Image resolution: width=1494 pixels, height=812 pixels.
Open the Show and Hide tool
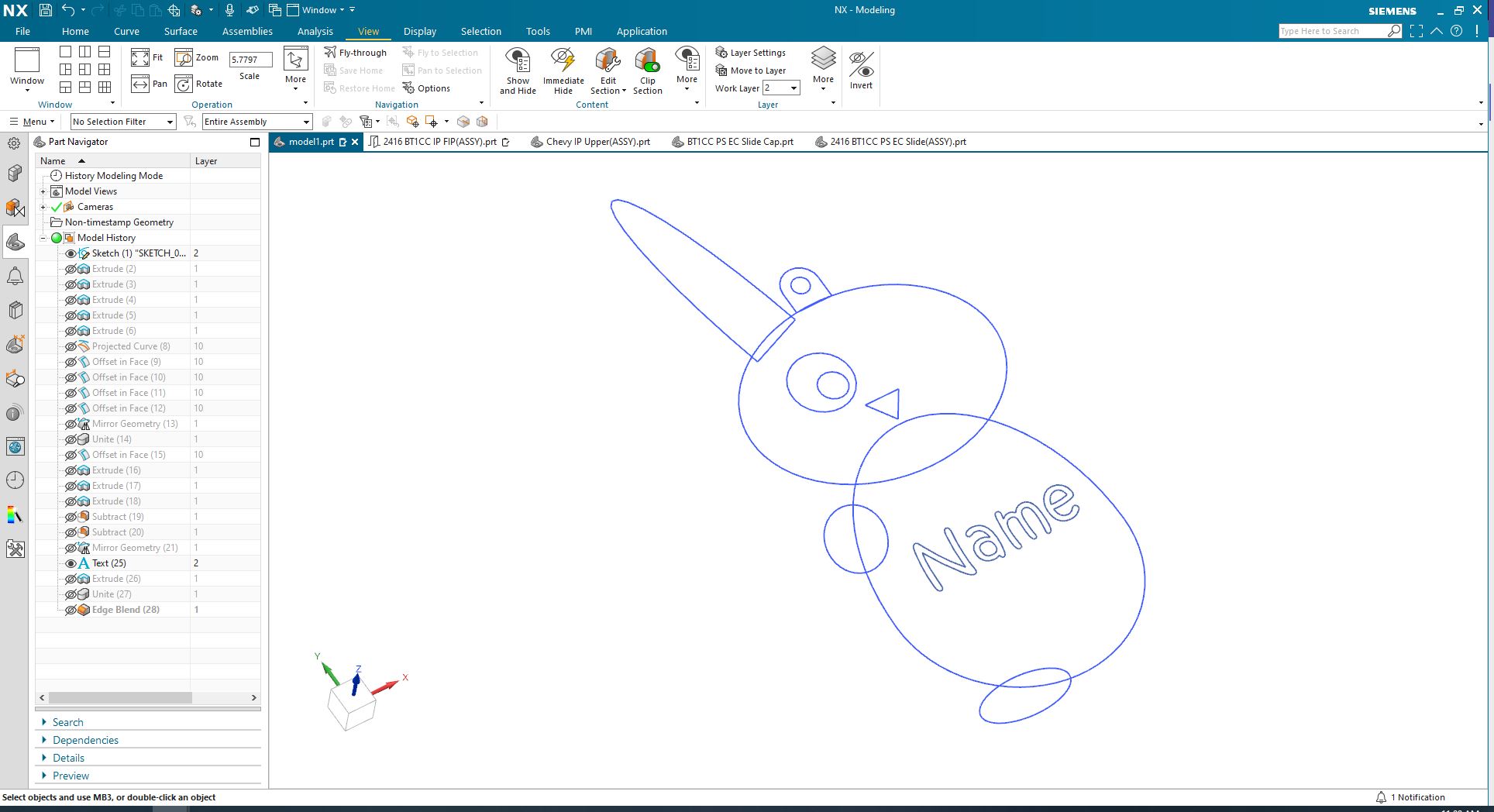(x=518, y=71)
